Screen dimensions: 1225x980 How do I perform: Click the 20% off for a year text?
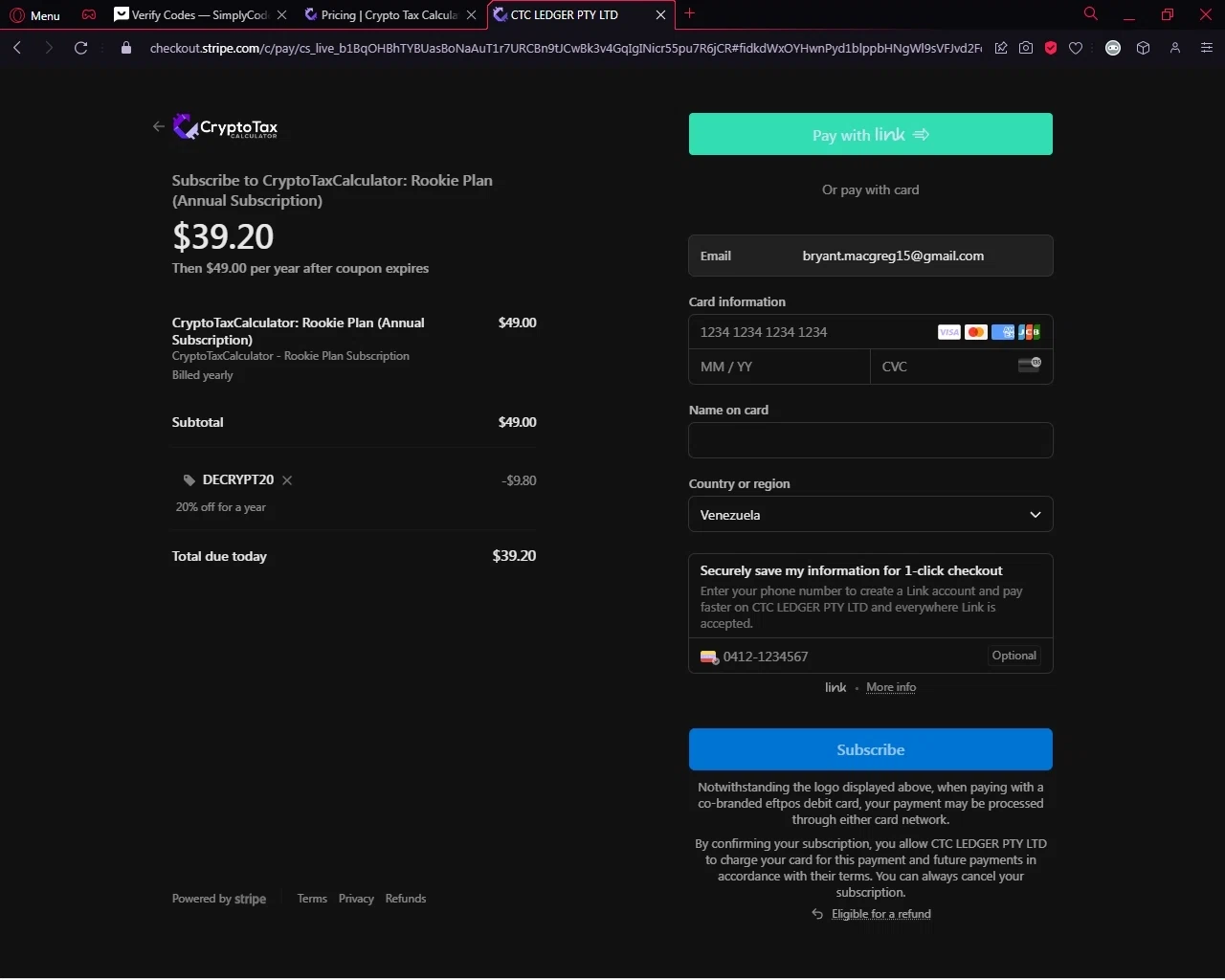pyautogui.click(x=221, y=507)
